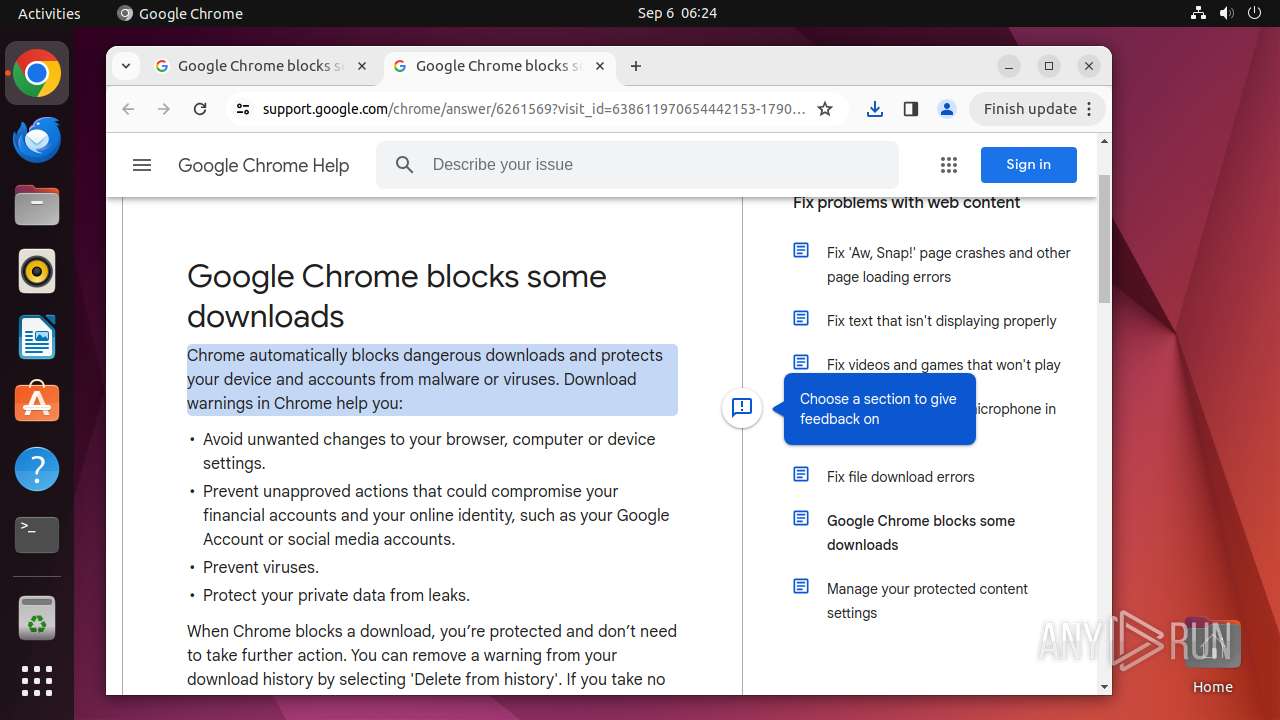This screenshot has width=1280, height=720.
Task: Click document icon beside Fix file download errors
Action: [801, 474]
